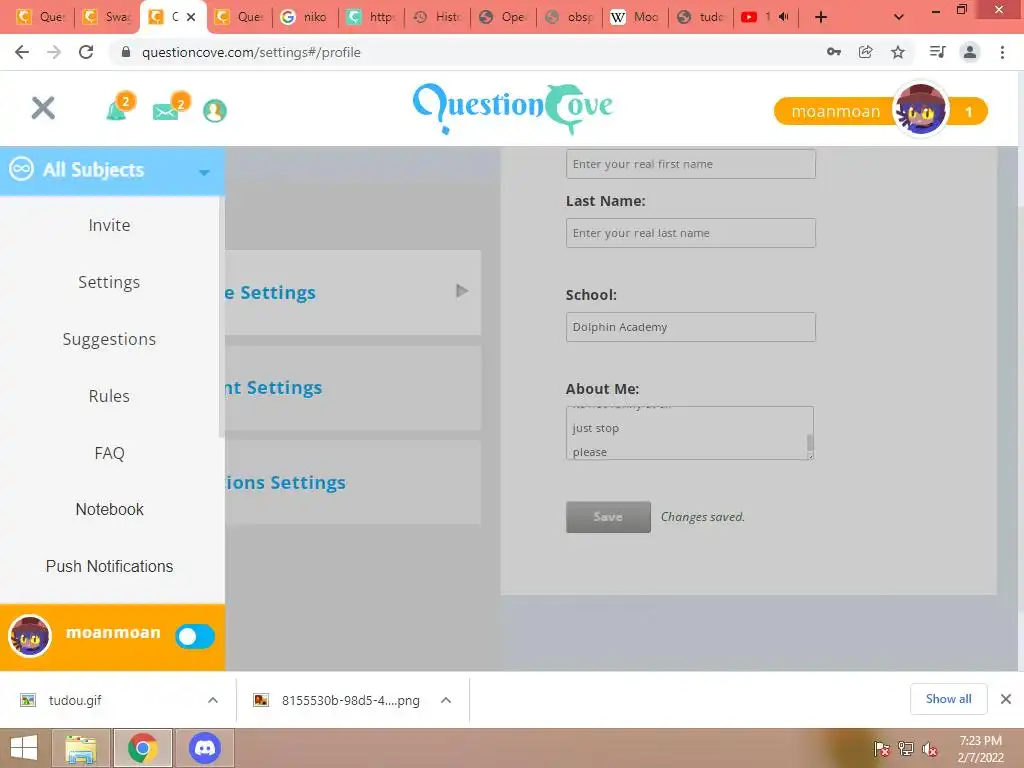Viewport: 1024px width, 768px height.
Task: Switch to the Swag tab
Action: (x=108, y=17)
